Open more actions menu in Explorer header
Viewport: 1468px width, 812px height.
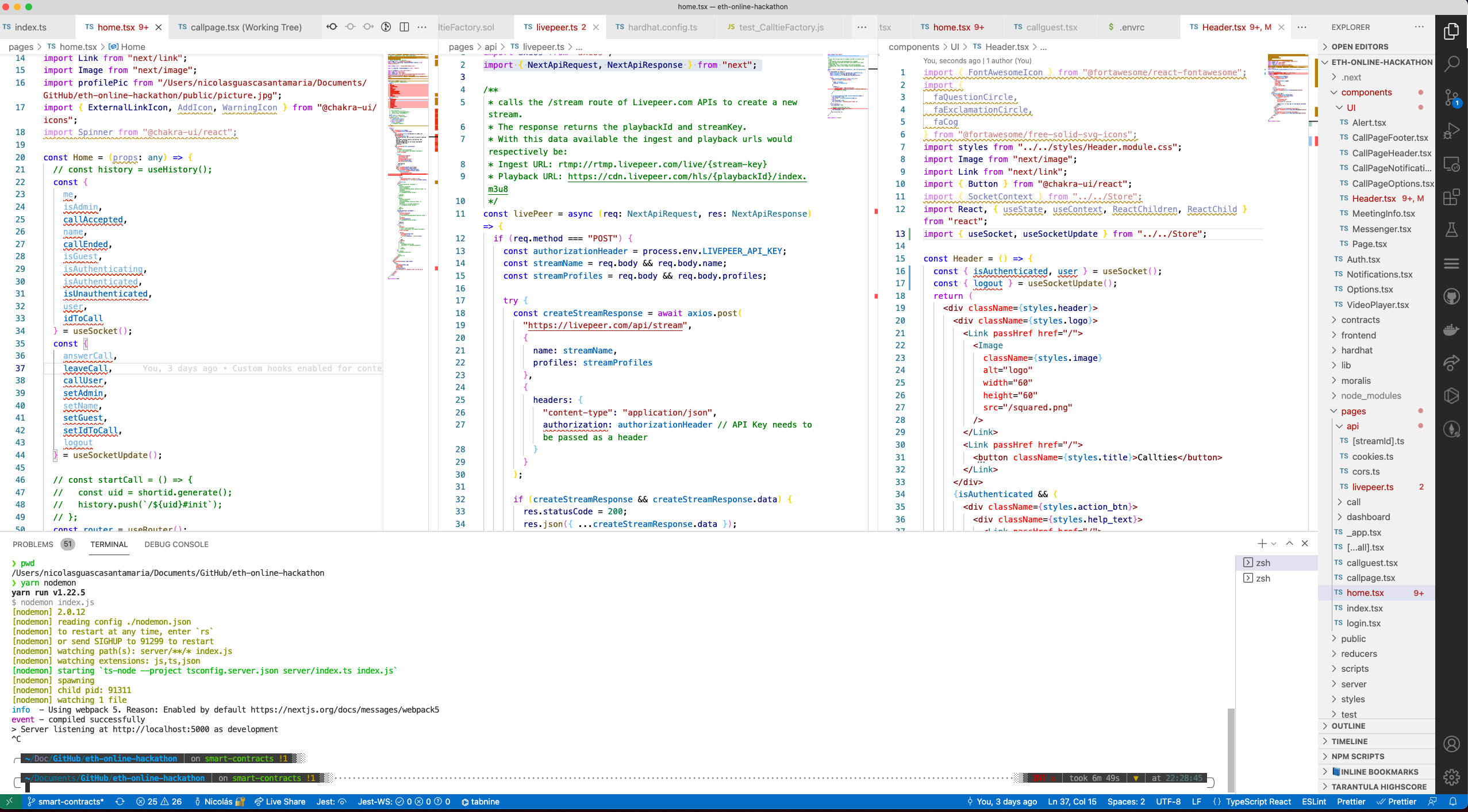pyautogui.click(x=1419, y=27)
